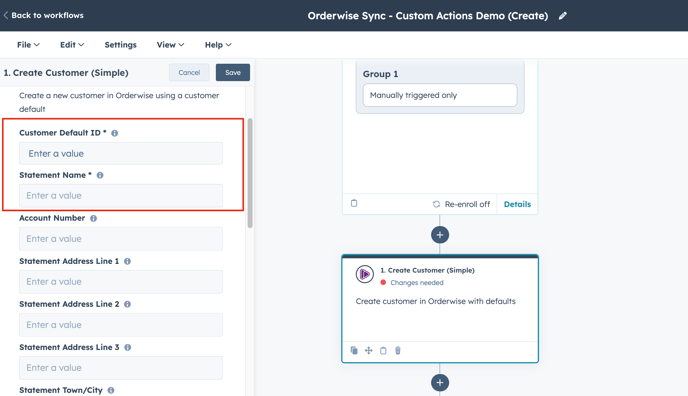The height and width of the screenshot is (396, 688).
Task: Focus Statement Address Line 2 field
Action: [x=121, y=325]
